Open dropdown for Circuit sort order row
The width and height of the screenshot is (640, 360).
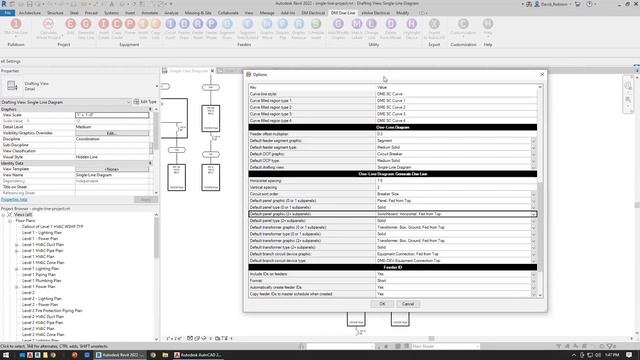pos(533,194)
